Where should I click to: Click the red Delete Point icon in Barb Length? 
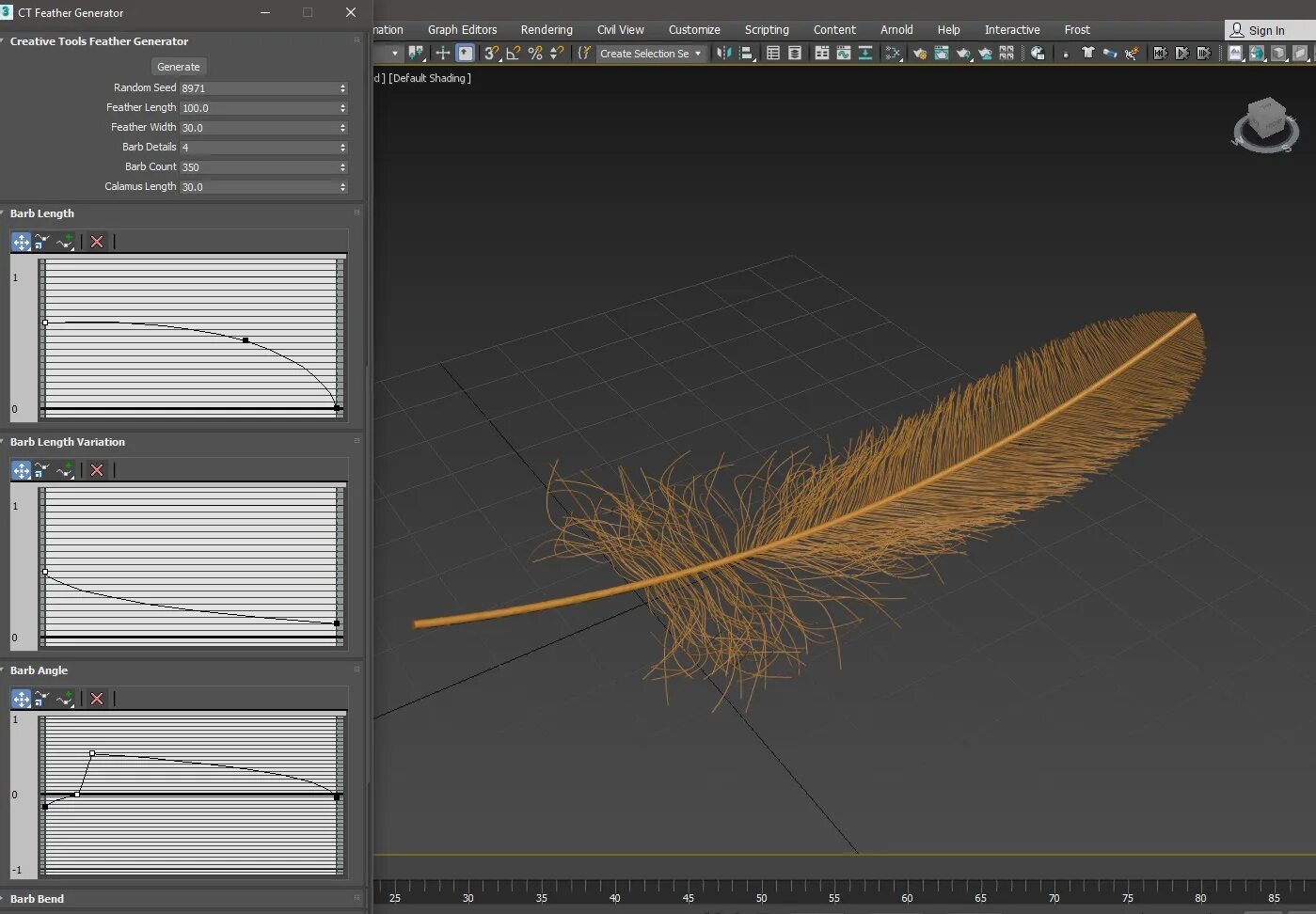point(97,243)
